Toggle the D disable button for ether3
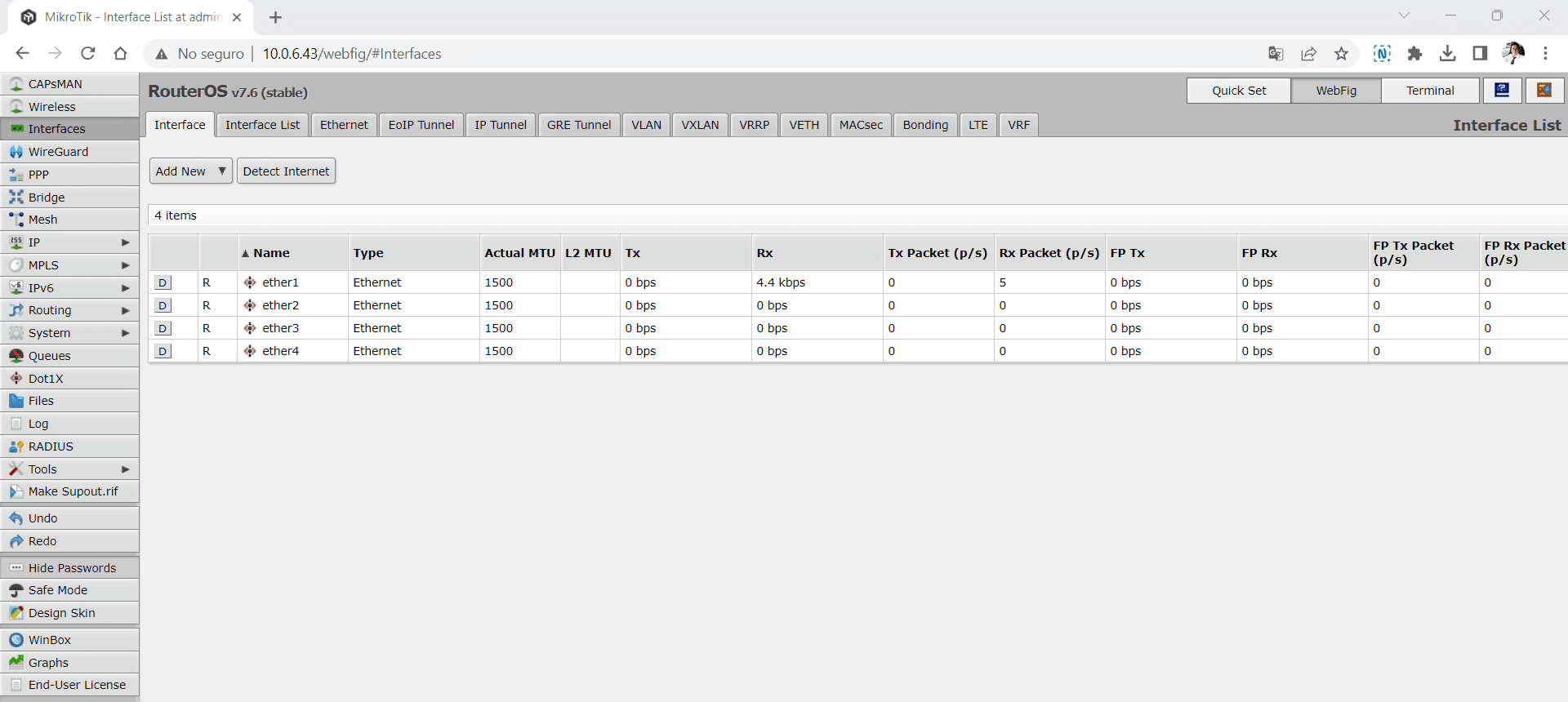 tap(163, 328)
